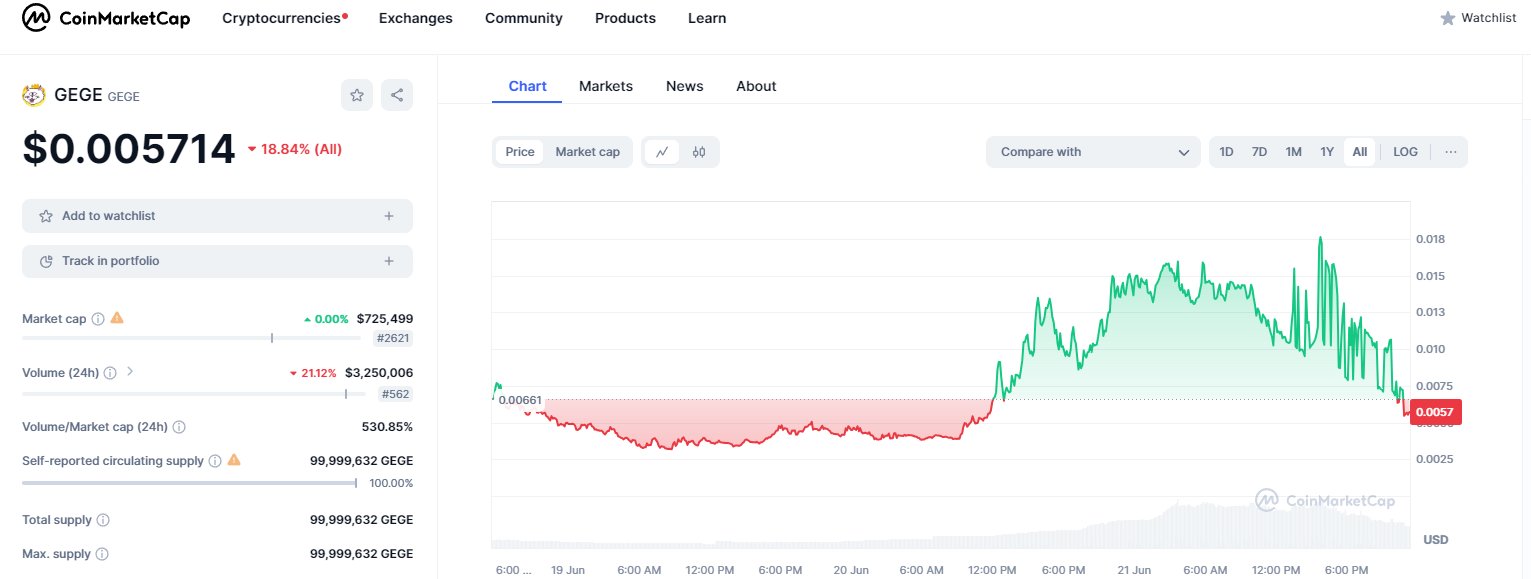Click Market cap warning triangle icon
The image size is (1531, 579).
[x=117, y=318]
